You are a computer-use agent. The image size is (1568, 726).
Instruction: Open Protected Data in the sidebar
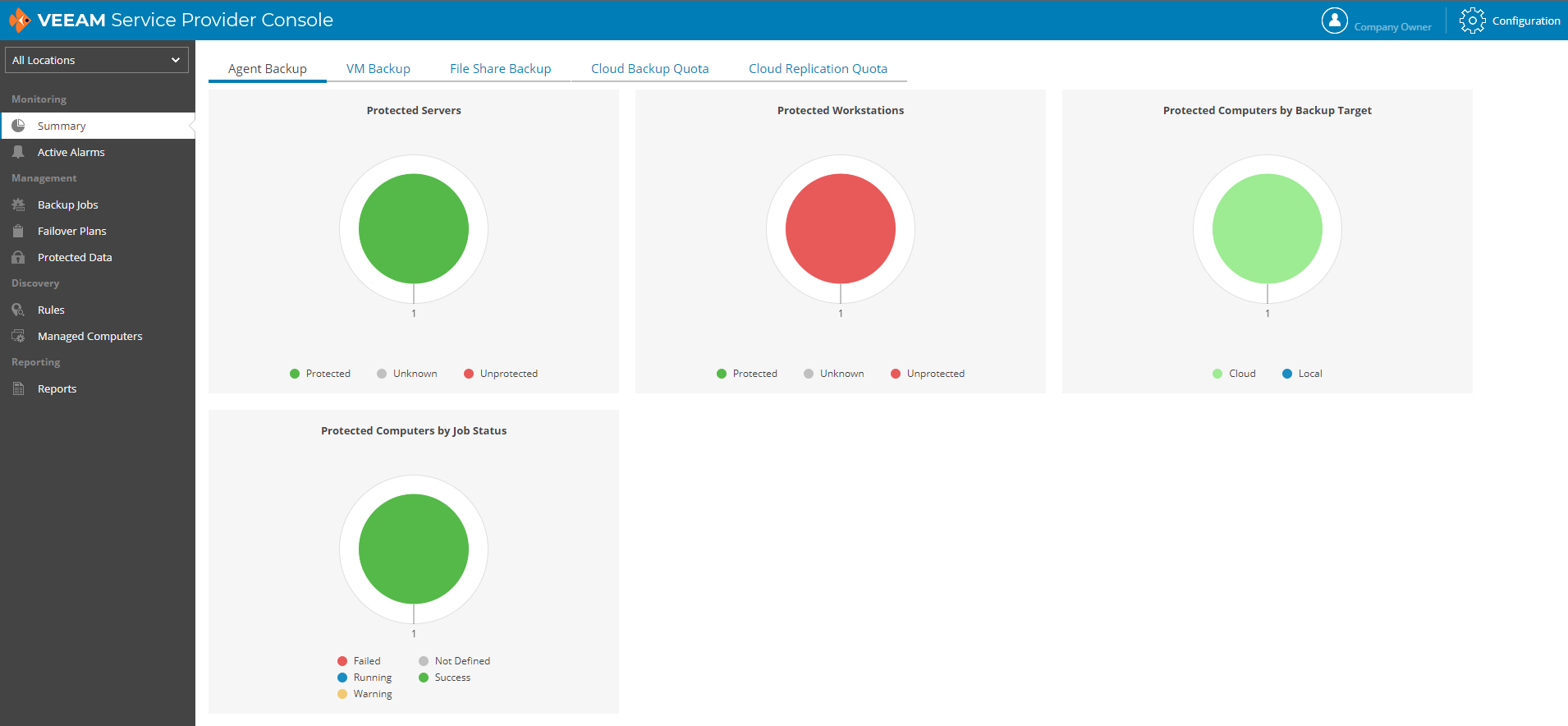click(x=98, y=257)
